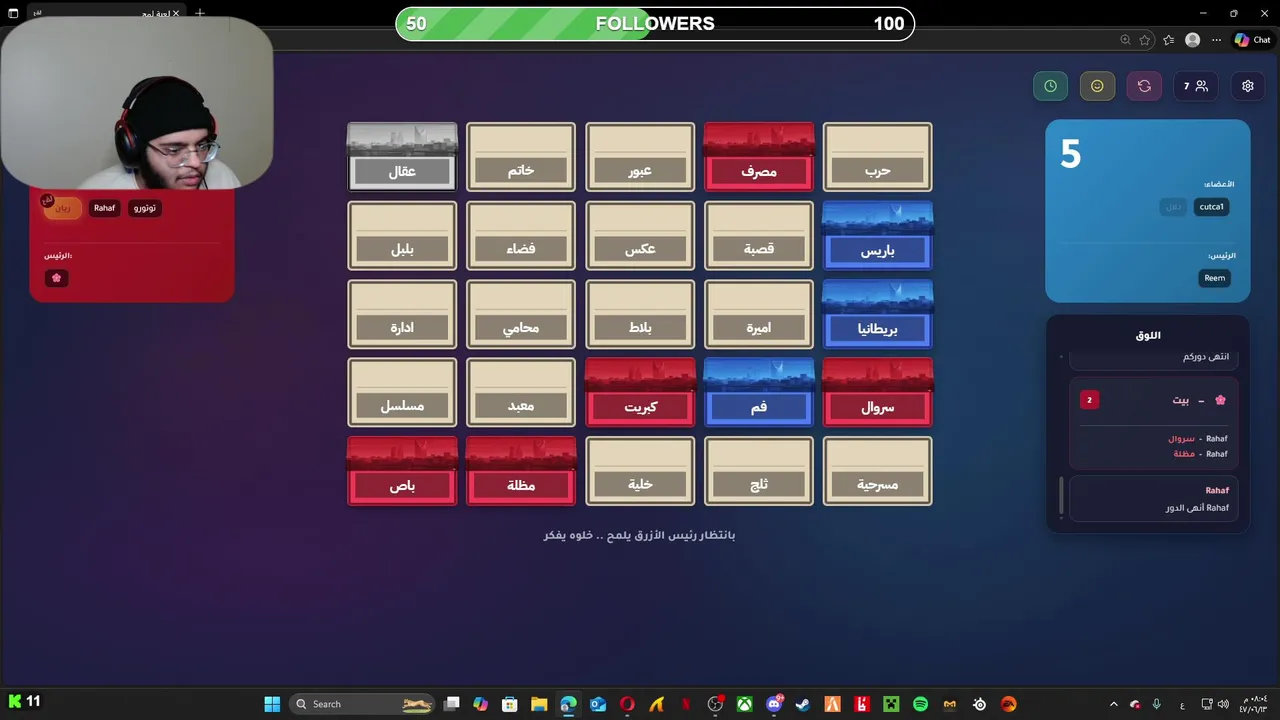Select the word card بلبل
Screen dimensions: 1280x720
(402, 236)
